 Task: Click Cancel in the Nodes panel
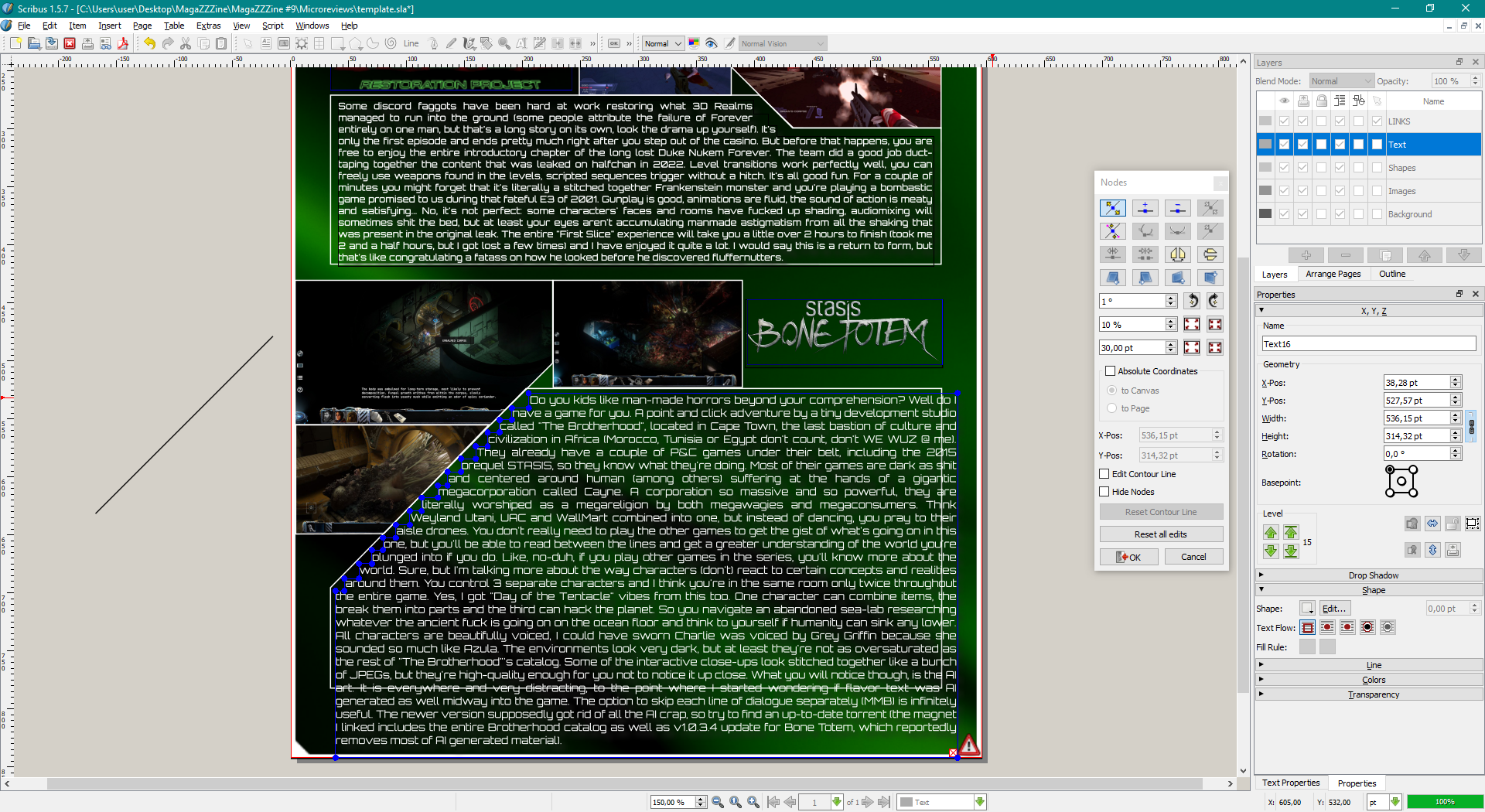tap(1193, 557)
